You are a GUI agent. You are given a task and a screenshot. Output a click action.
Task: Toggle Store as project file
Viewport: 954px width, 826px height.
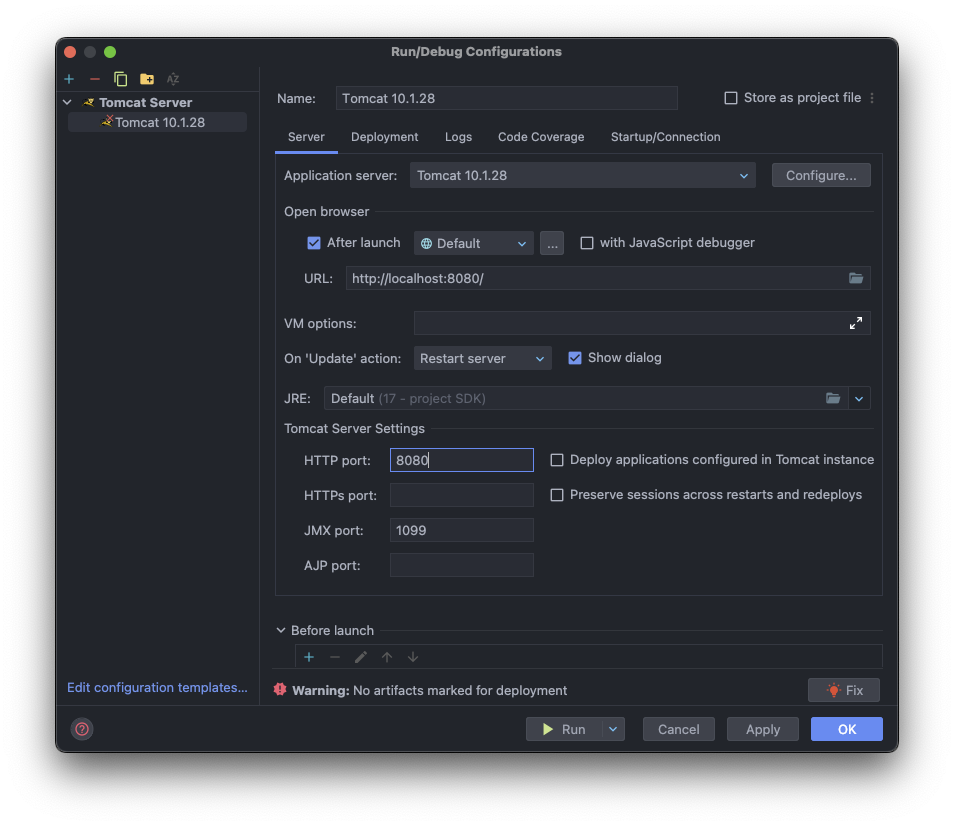731,98
